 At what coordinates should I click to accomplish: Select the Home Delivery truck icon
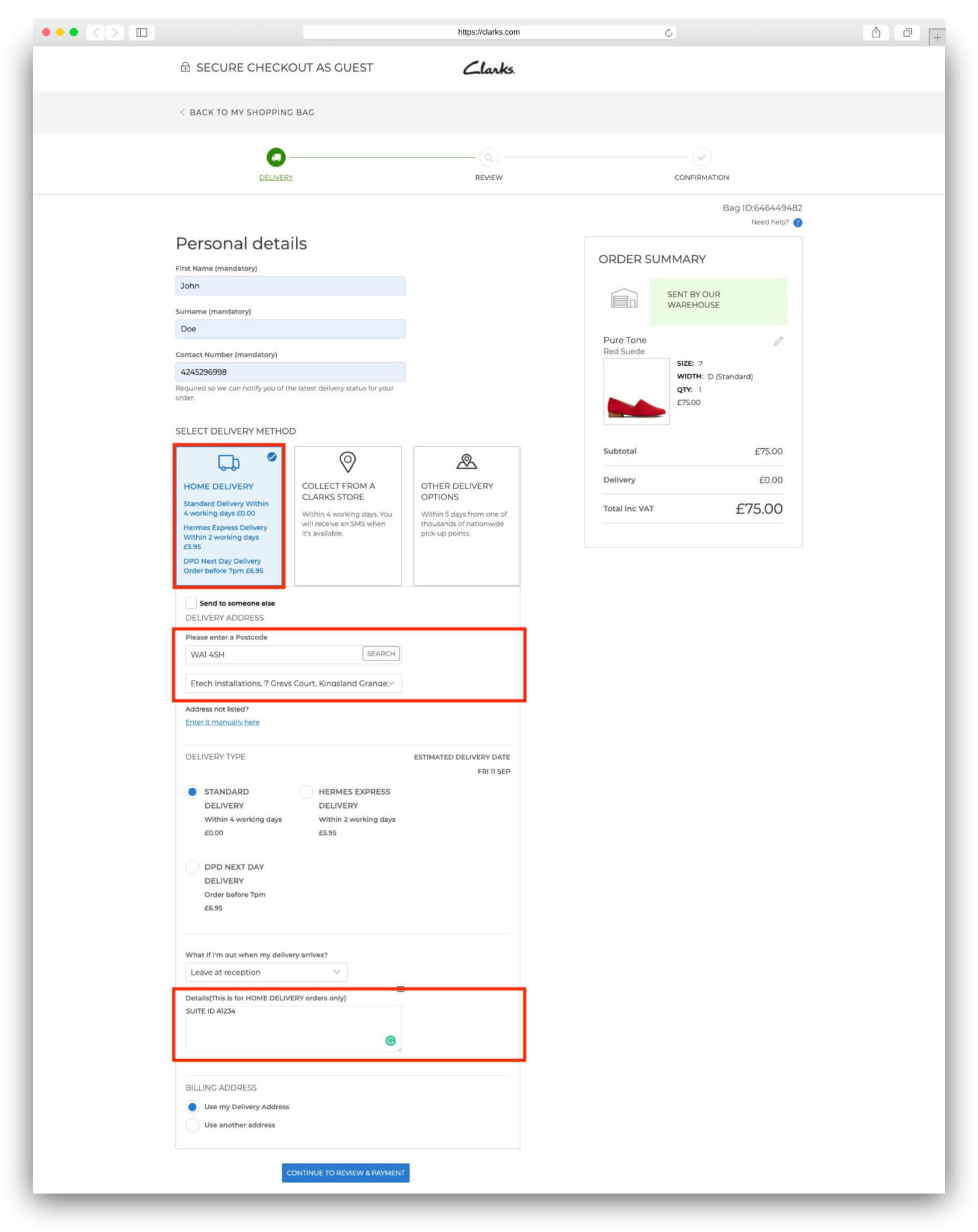pyautogui.click(x=227, y=463)
